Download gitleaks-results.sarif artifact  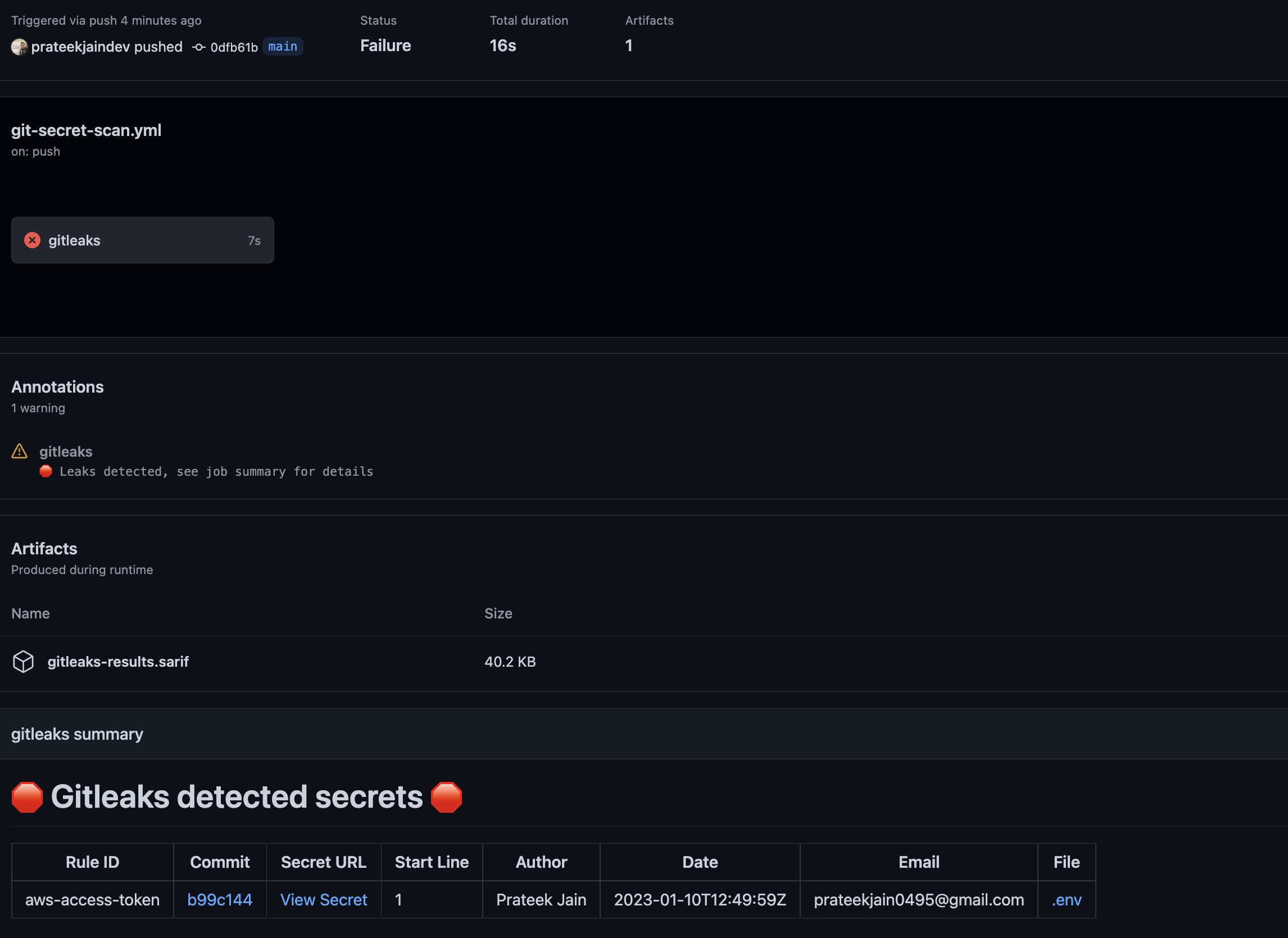[117, 662]
